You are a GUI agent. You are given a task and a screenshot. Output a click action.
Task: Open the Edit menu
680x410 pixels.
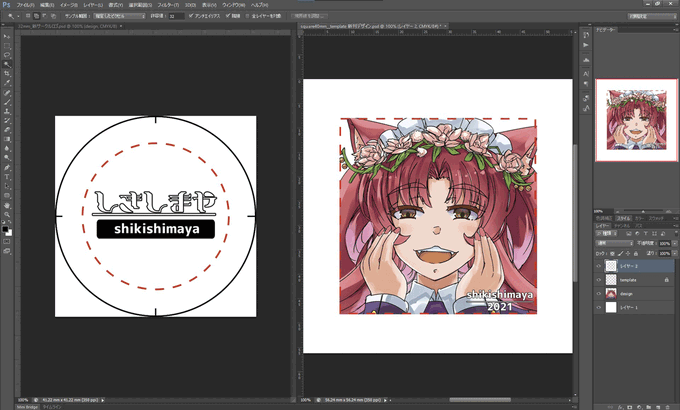(47, 5)
